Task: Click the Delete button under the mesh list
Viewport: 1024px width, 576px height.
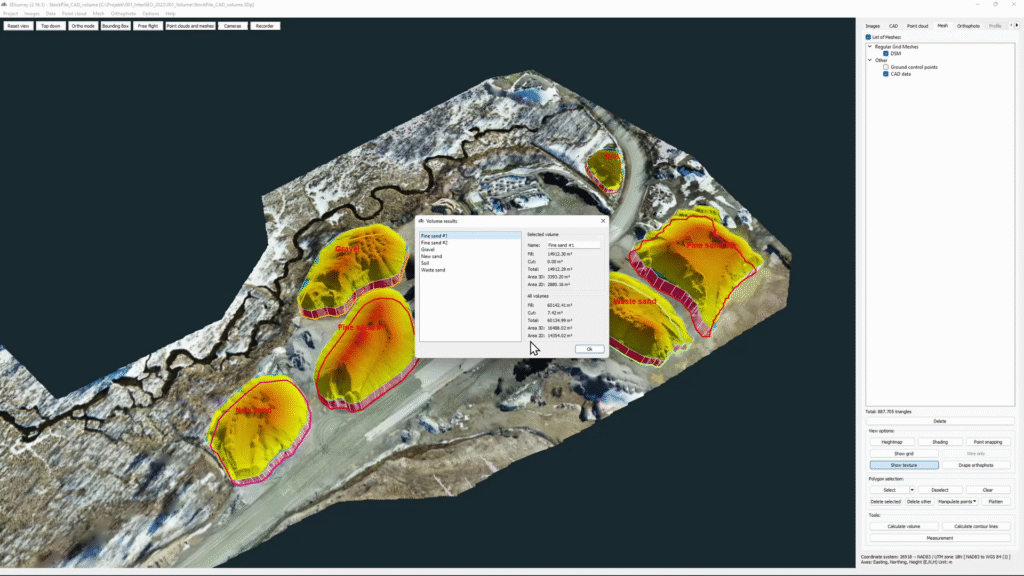Action: (940, 421)
